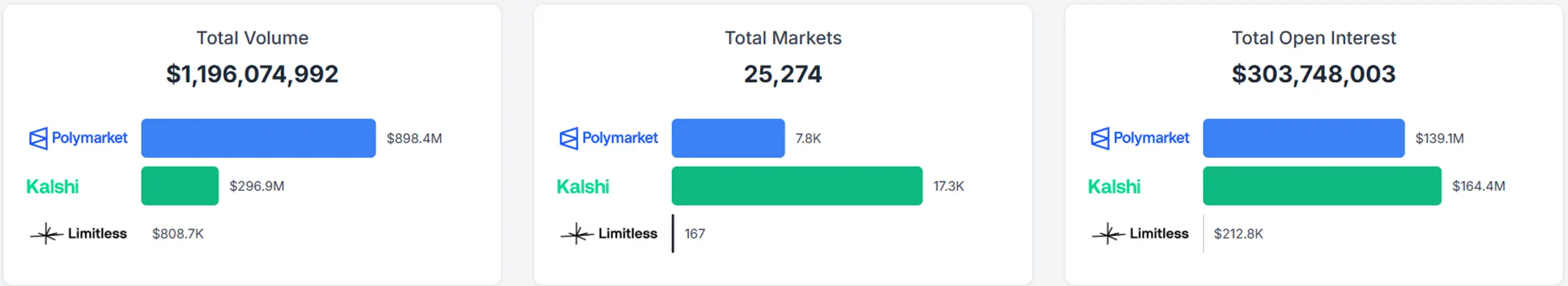Click the Polymarket logo in Total Volume card

click(78, 138)
